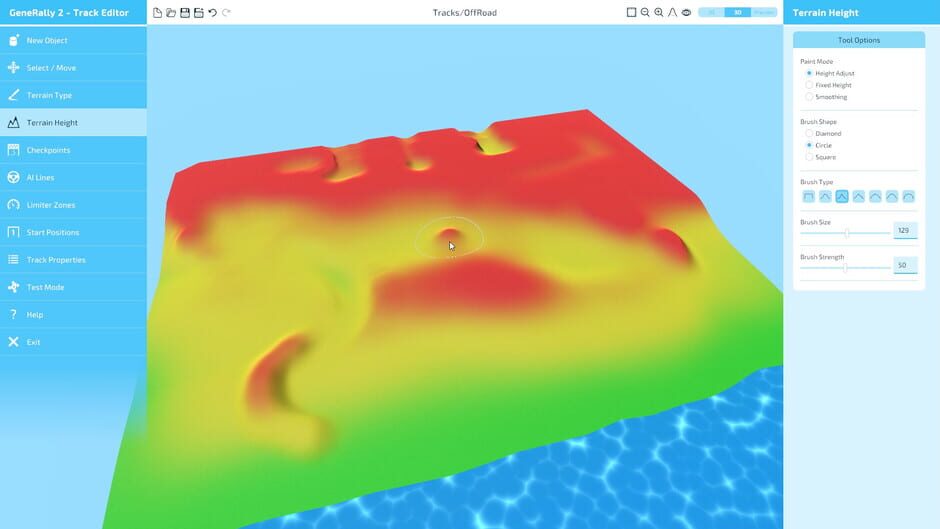Set brush shape to Diamond
940x529 pixels.
809,133
